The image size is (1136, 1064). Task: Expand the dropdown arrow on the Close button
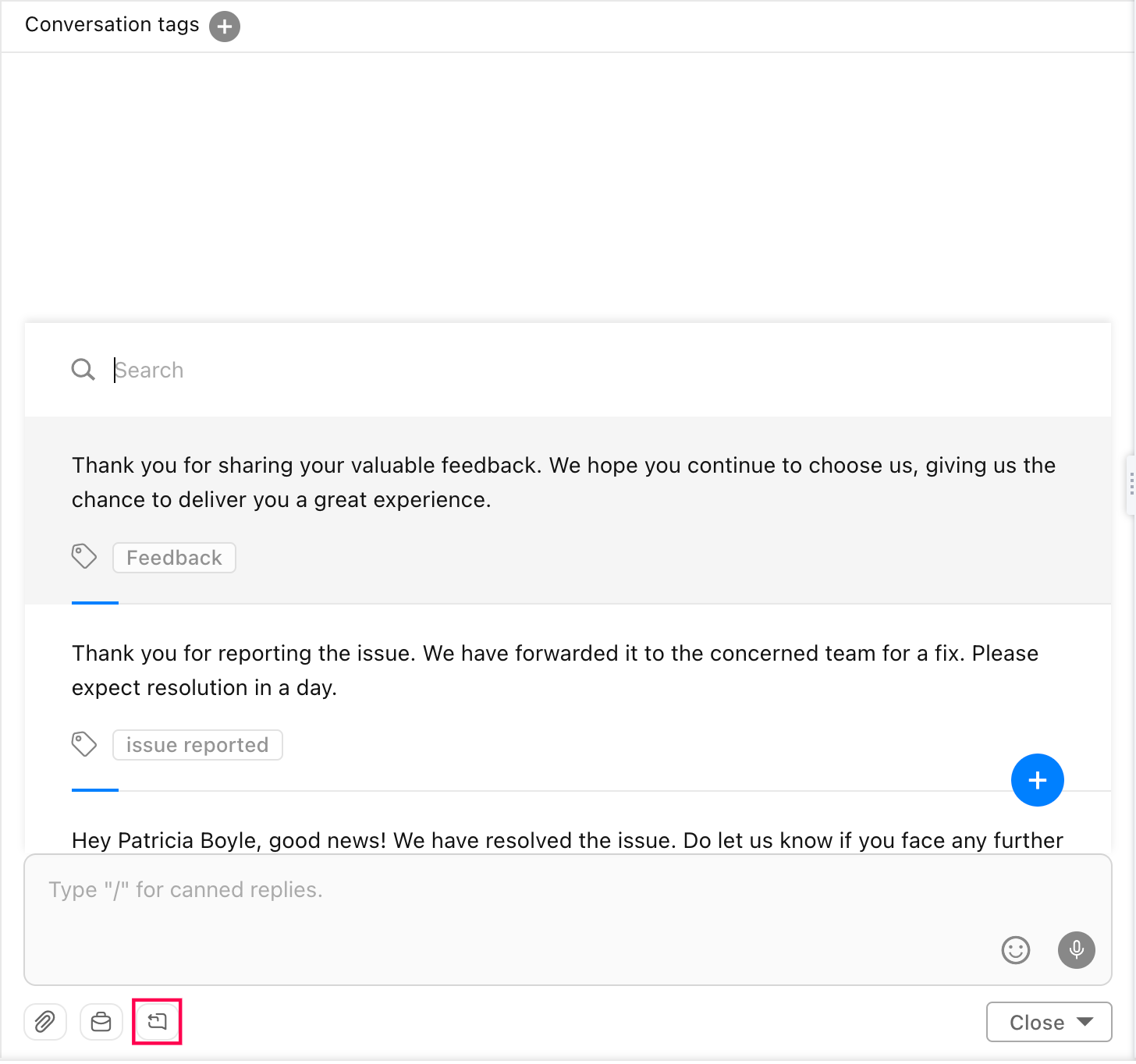point(1083,1022)
